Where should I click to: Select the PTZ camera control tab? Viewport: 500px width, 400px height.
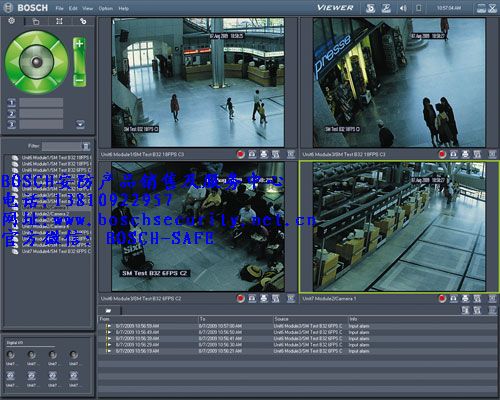pyautogui.click(x=12, y=21)
